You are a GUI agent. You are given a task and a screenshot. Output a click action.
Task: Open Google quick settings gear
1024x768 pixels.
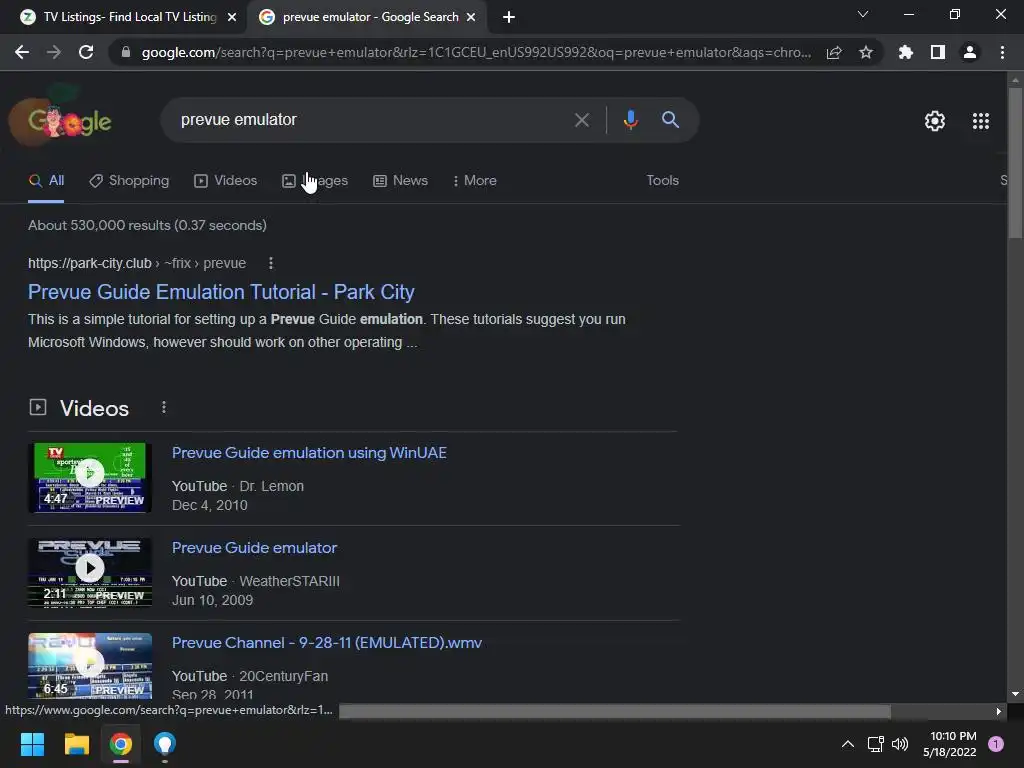935,121
